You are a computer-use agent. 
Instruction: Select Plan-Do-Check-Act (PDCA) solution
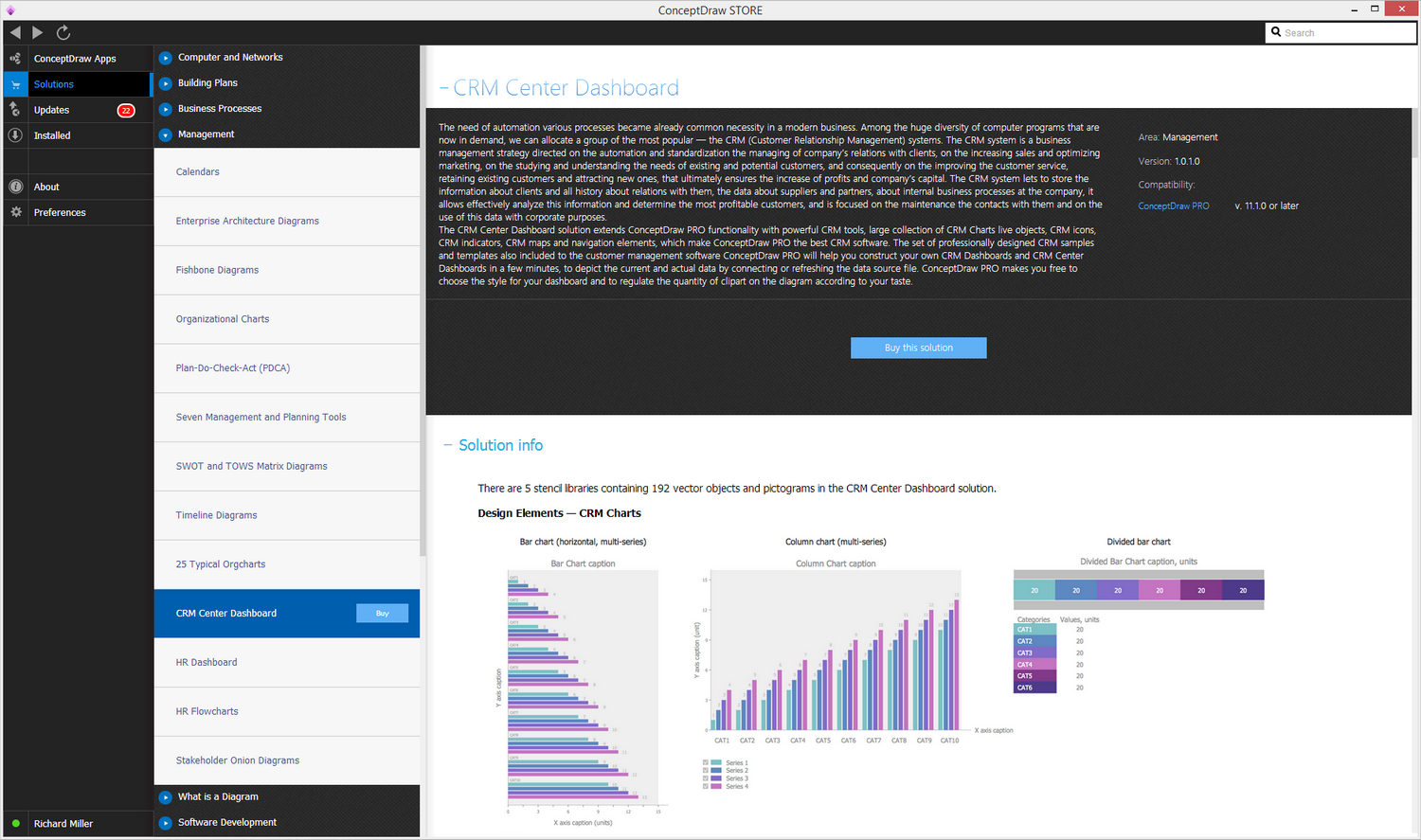click(x=287, y=368)
